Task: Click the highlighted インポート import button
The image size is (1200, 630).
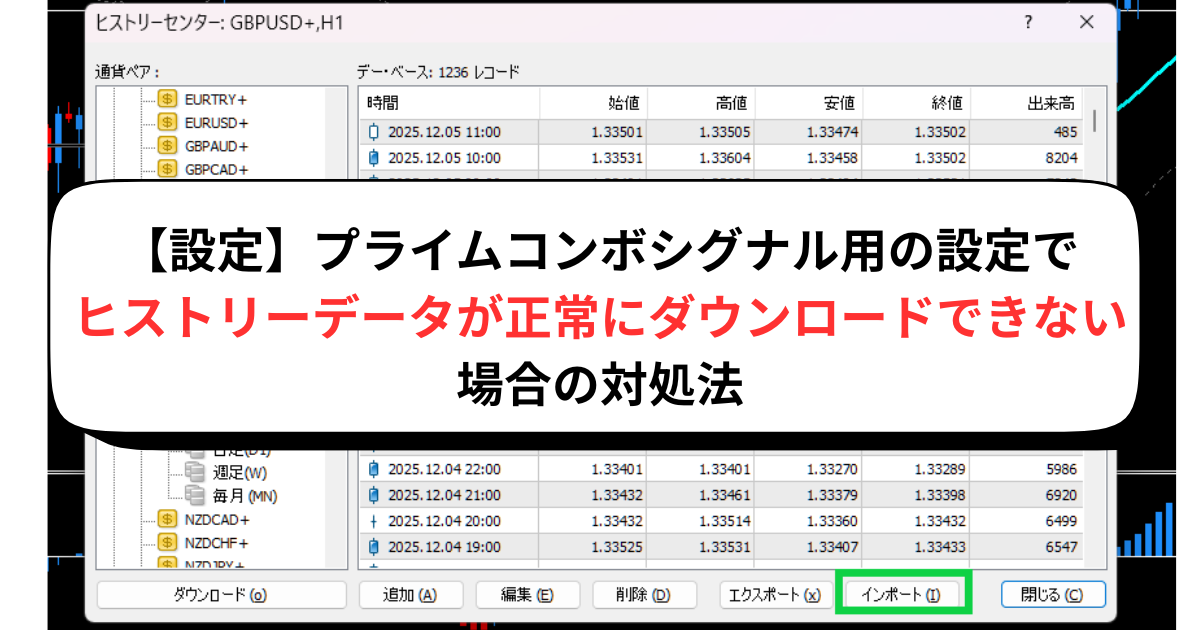Action: [901, 592]
